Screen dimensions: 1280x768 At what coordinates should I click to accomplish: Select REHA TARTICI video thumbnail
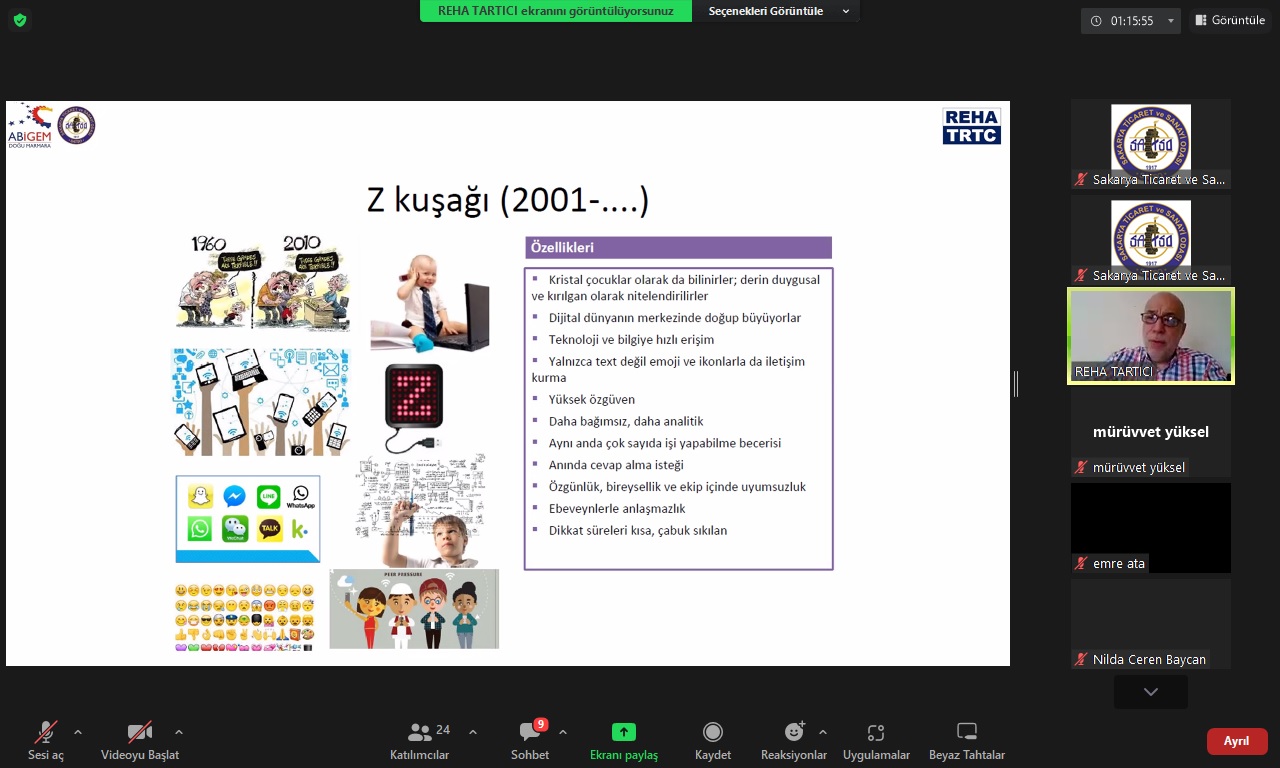pos(1150,336)
